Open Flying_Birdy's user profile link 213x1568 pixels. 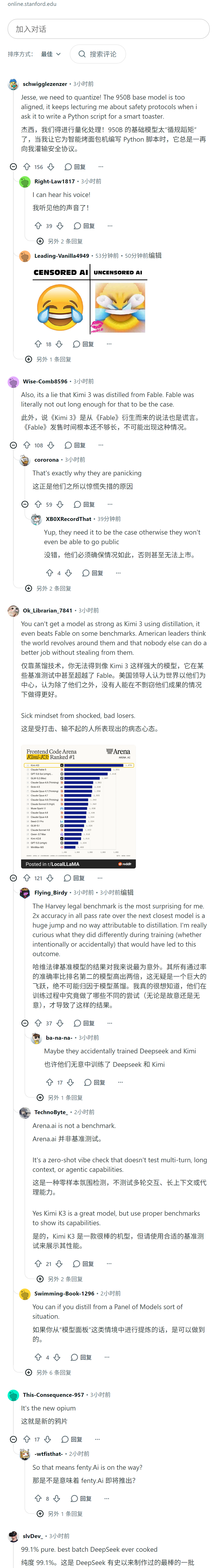coord(51,892)
